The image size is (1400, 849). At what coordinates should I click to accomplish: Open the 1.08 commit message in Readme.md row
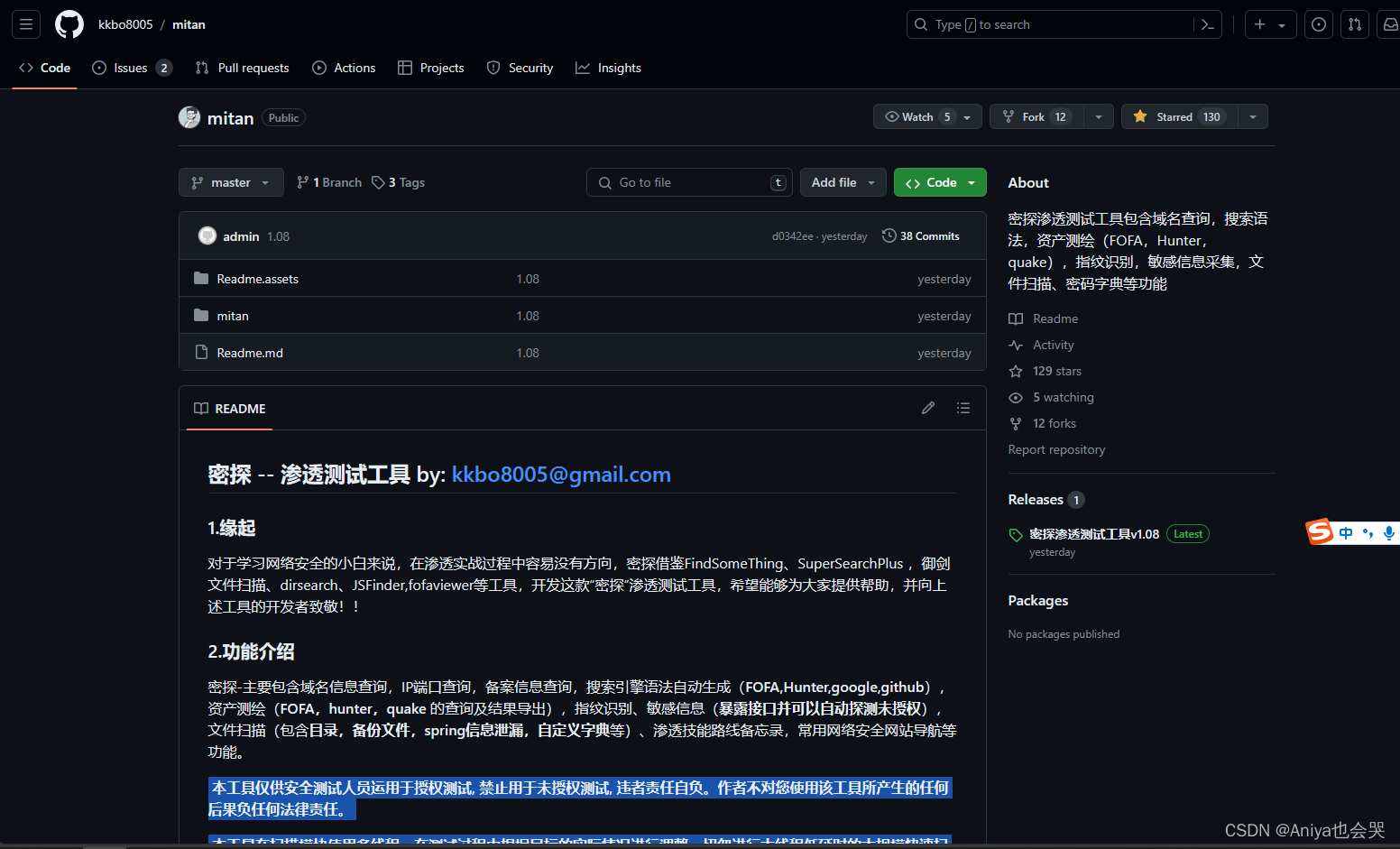[x=528, y=353]
